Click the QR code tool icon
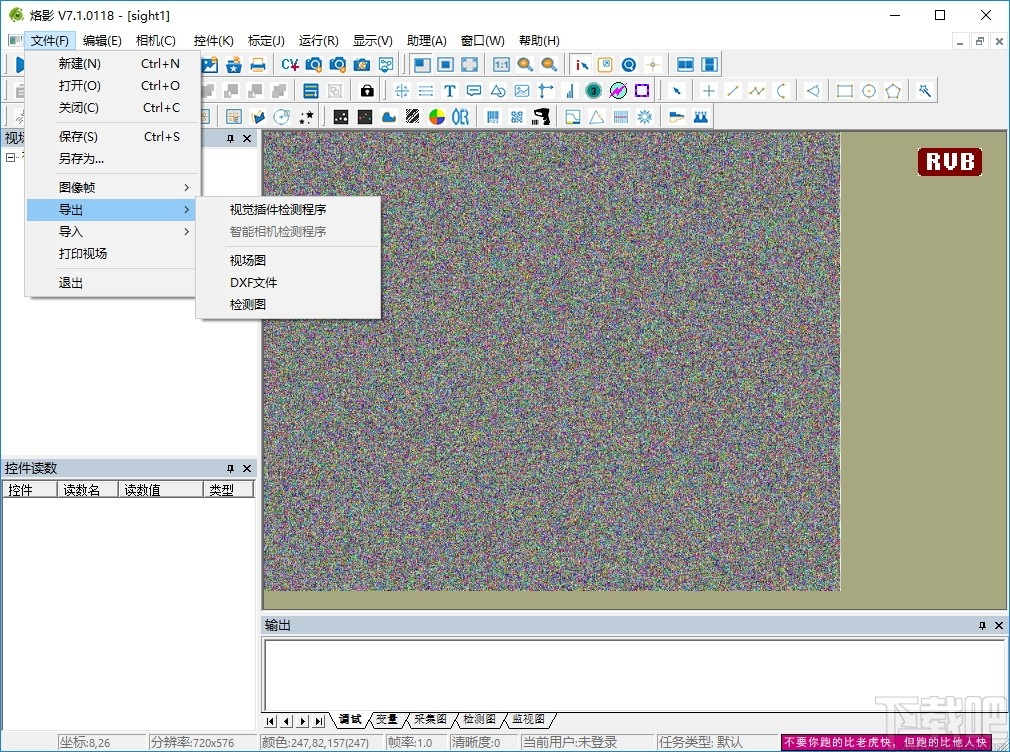The image size is (1010, 752). coord(517,117)
